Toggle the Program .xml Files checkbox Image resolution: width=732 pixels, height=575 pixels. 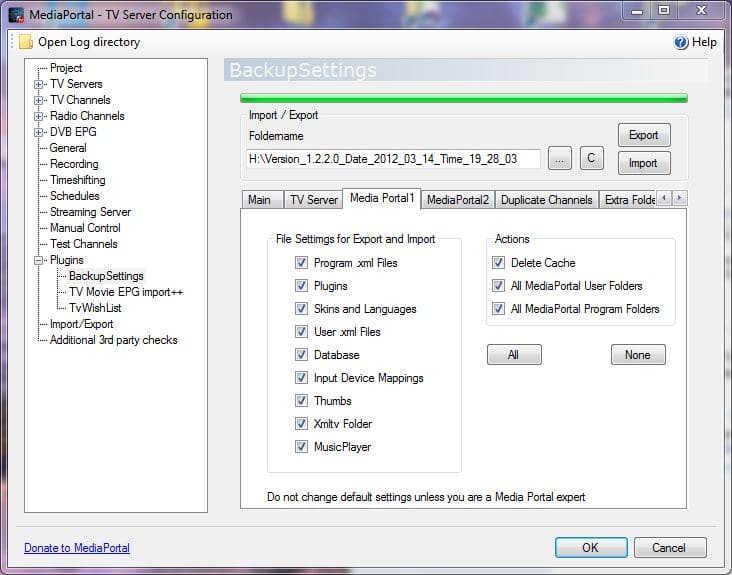pyautogui.click(x=301, y=263)
